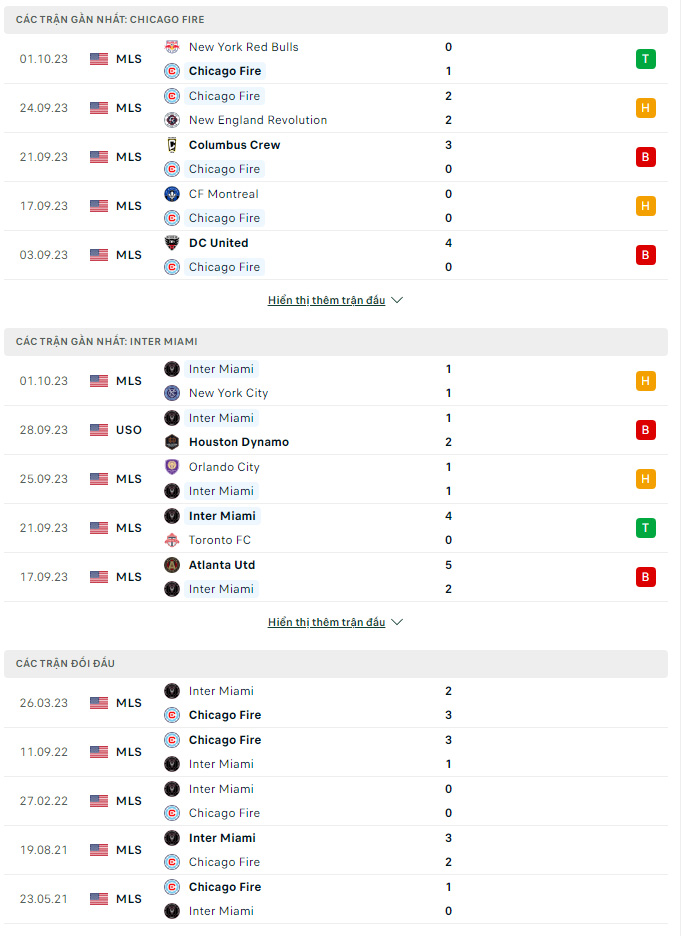Click the Toronto FC crest icon

(x=172, y=540)
